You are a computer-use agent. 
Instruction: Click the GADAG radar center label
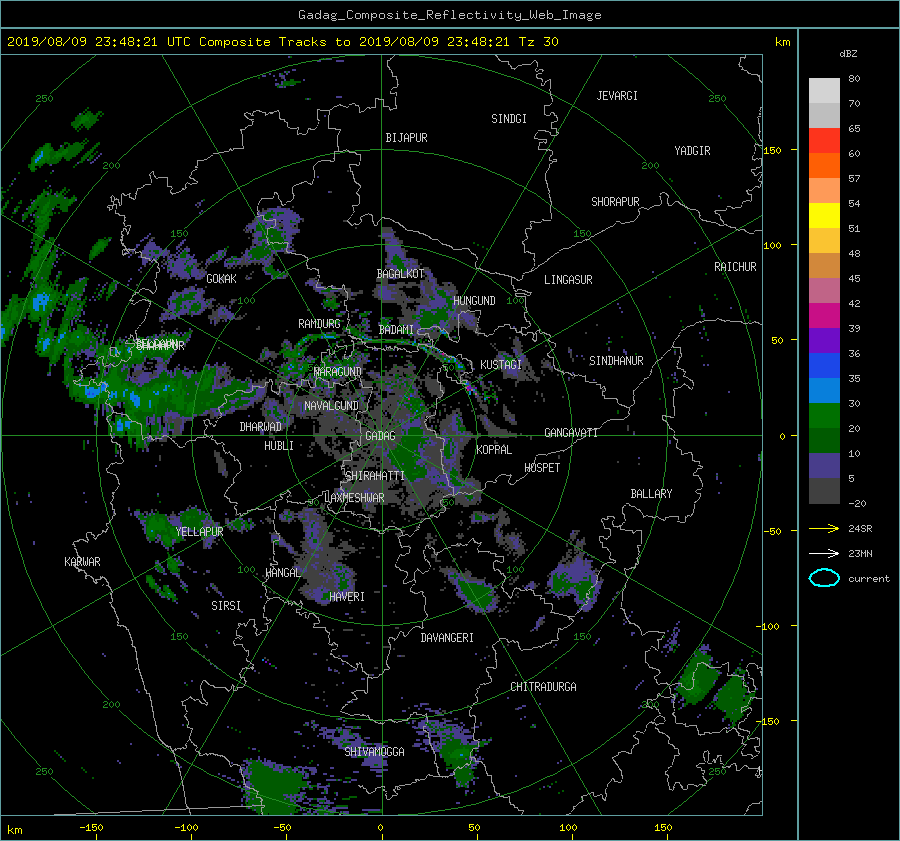(380, 436)
